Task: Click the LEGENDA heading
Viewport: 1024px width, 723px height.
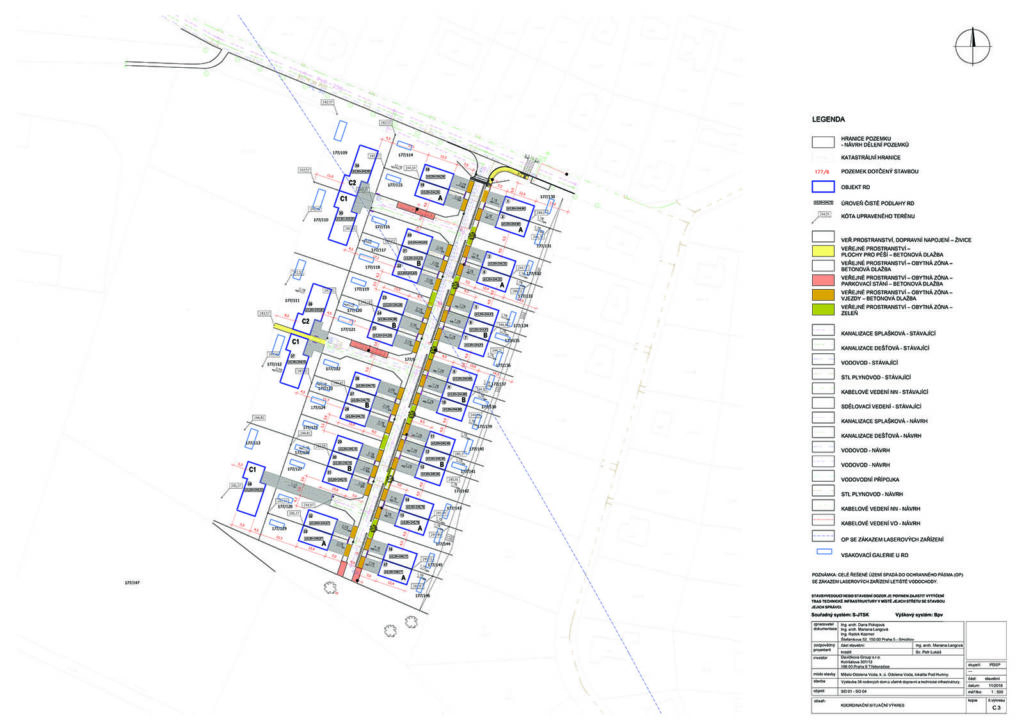Action: (x=828, y=119)
